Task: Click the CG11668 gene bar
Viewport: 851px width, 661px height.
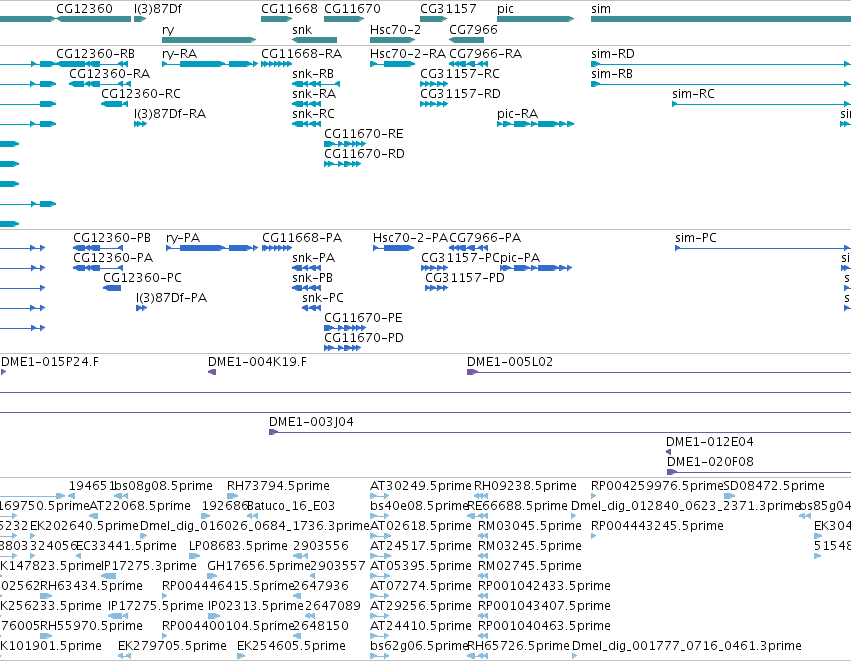Action: [x=276, y=19]
